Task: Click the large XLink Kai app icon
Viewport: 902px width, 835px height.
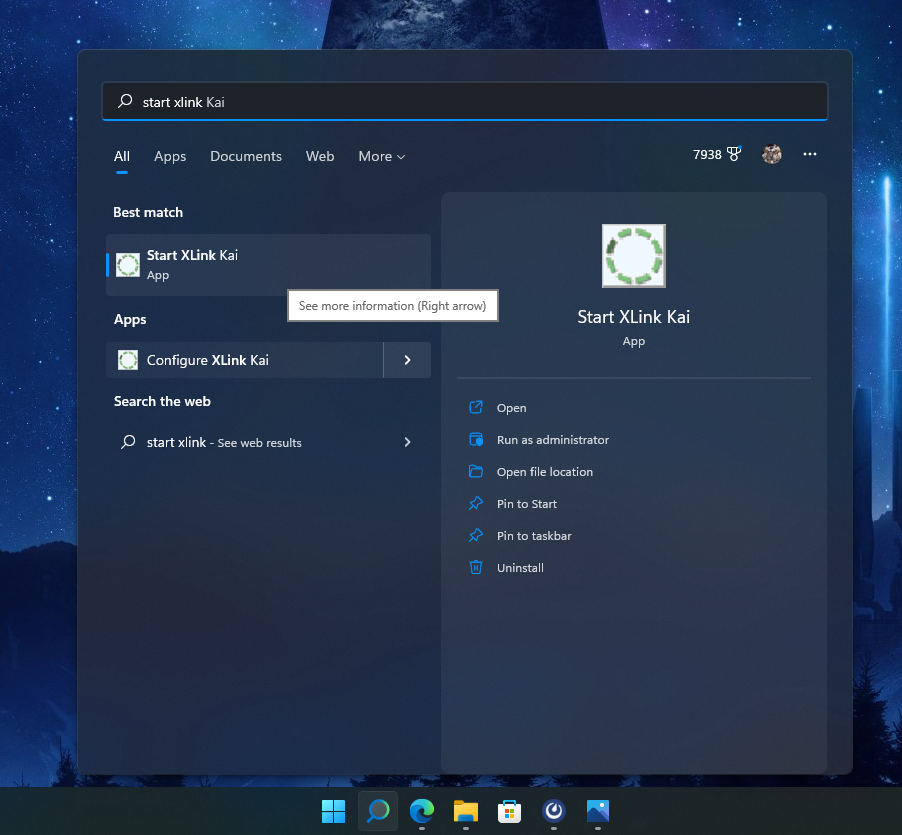Action: point(633,256)
